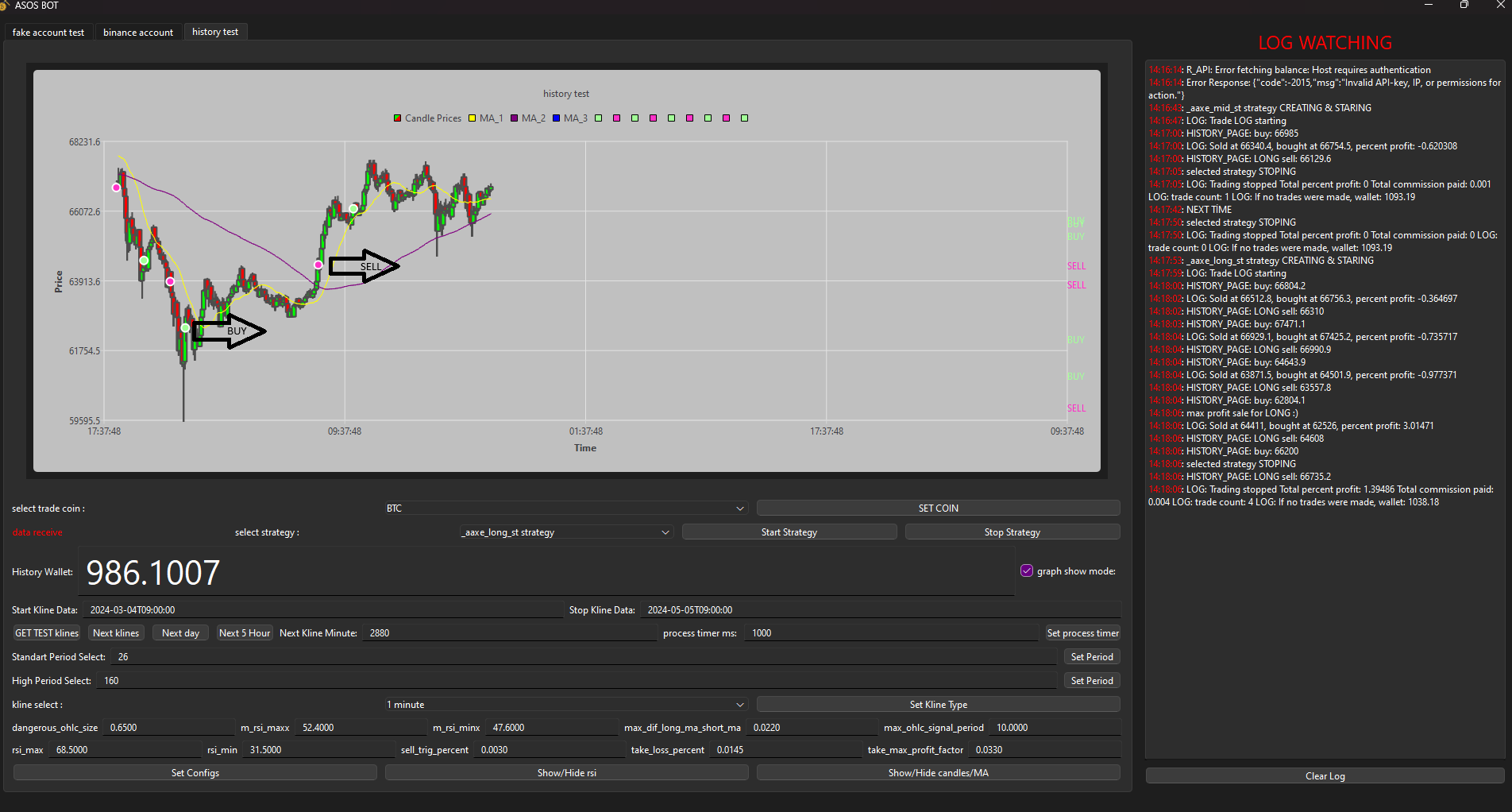Restore down the ASOS BOT window
Screen dimensions: 1512x812
[x=1464, y=5]
